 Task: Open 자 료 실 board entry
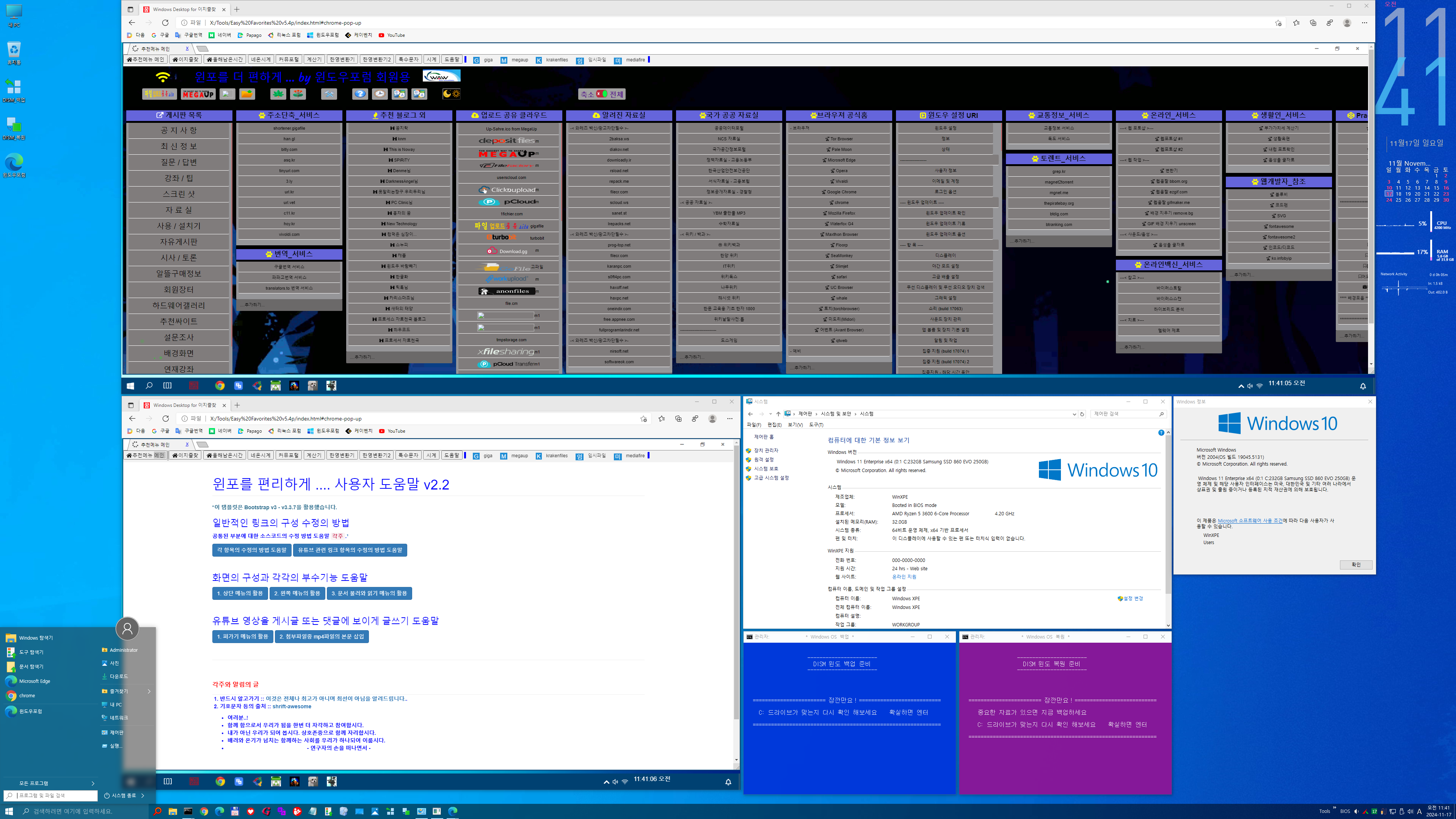point(179,210)
